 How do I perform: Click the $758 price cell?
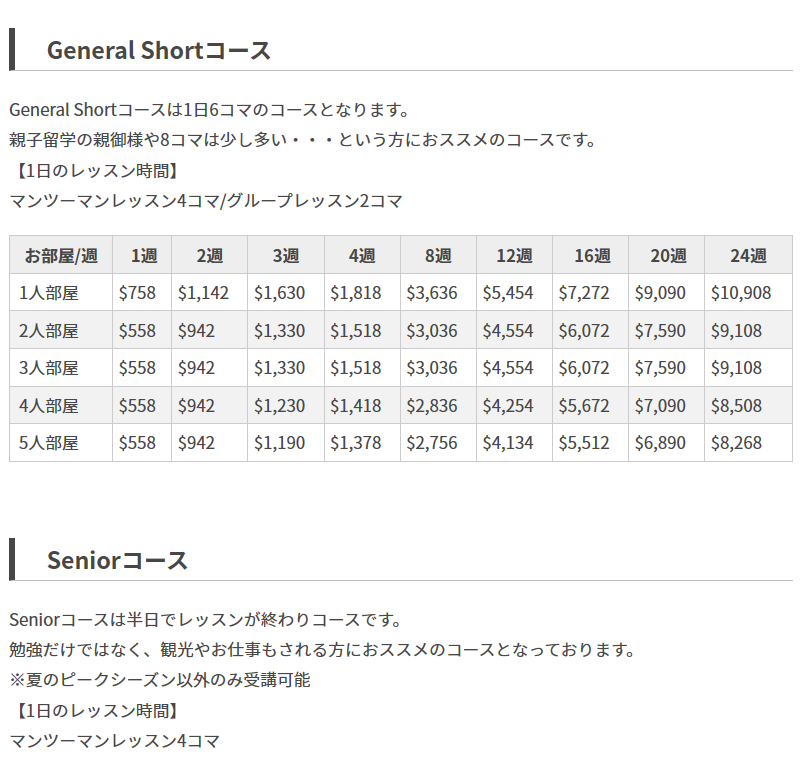137,293
